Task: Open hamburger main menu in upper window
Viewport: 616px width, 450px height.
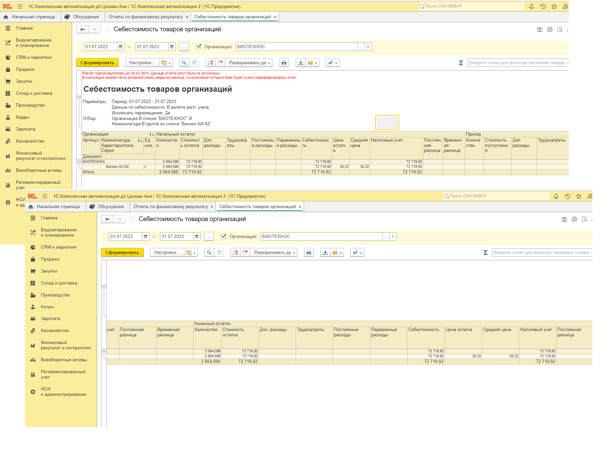Action: click(x=20, y=6)
